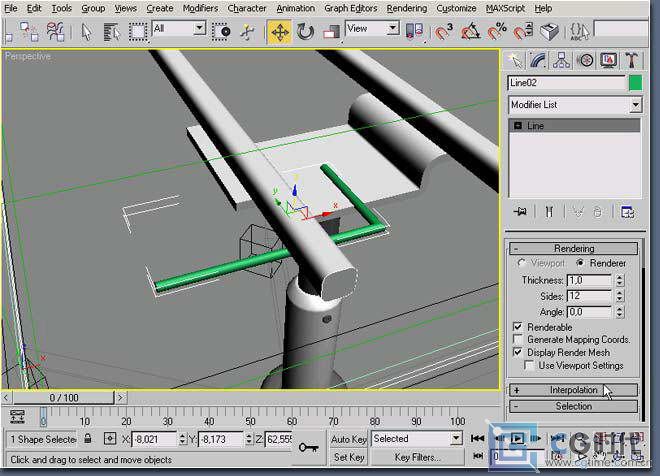Open the Create command panel tab

click(515, 61)
